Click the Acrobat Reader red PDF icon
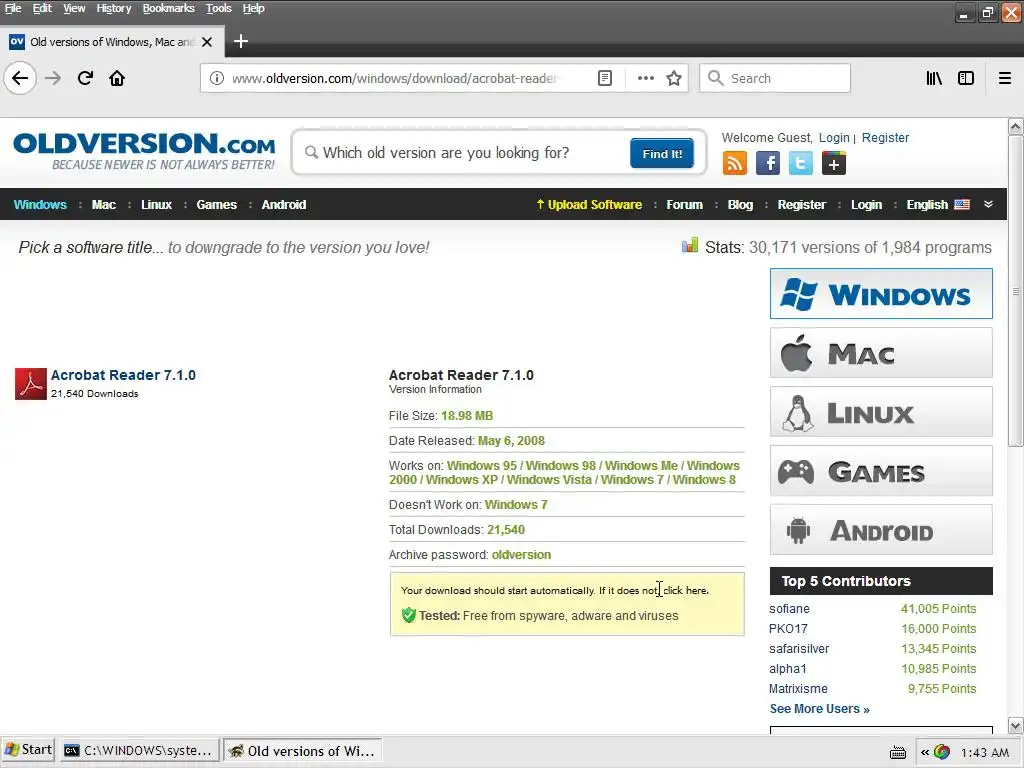 (31, 384)
